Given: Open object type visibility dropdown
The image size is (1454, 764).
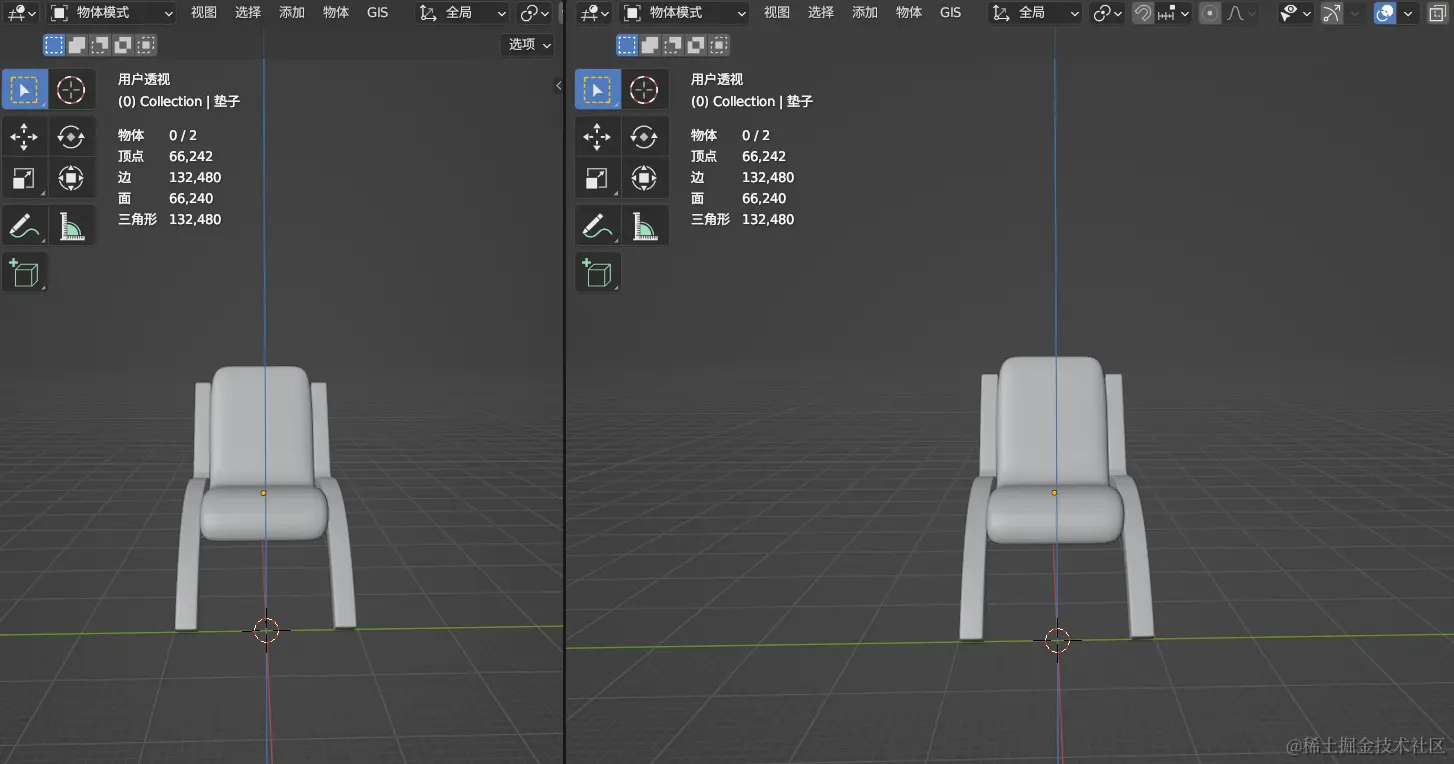Looking at the screenshot, I should pos(1295,13).
